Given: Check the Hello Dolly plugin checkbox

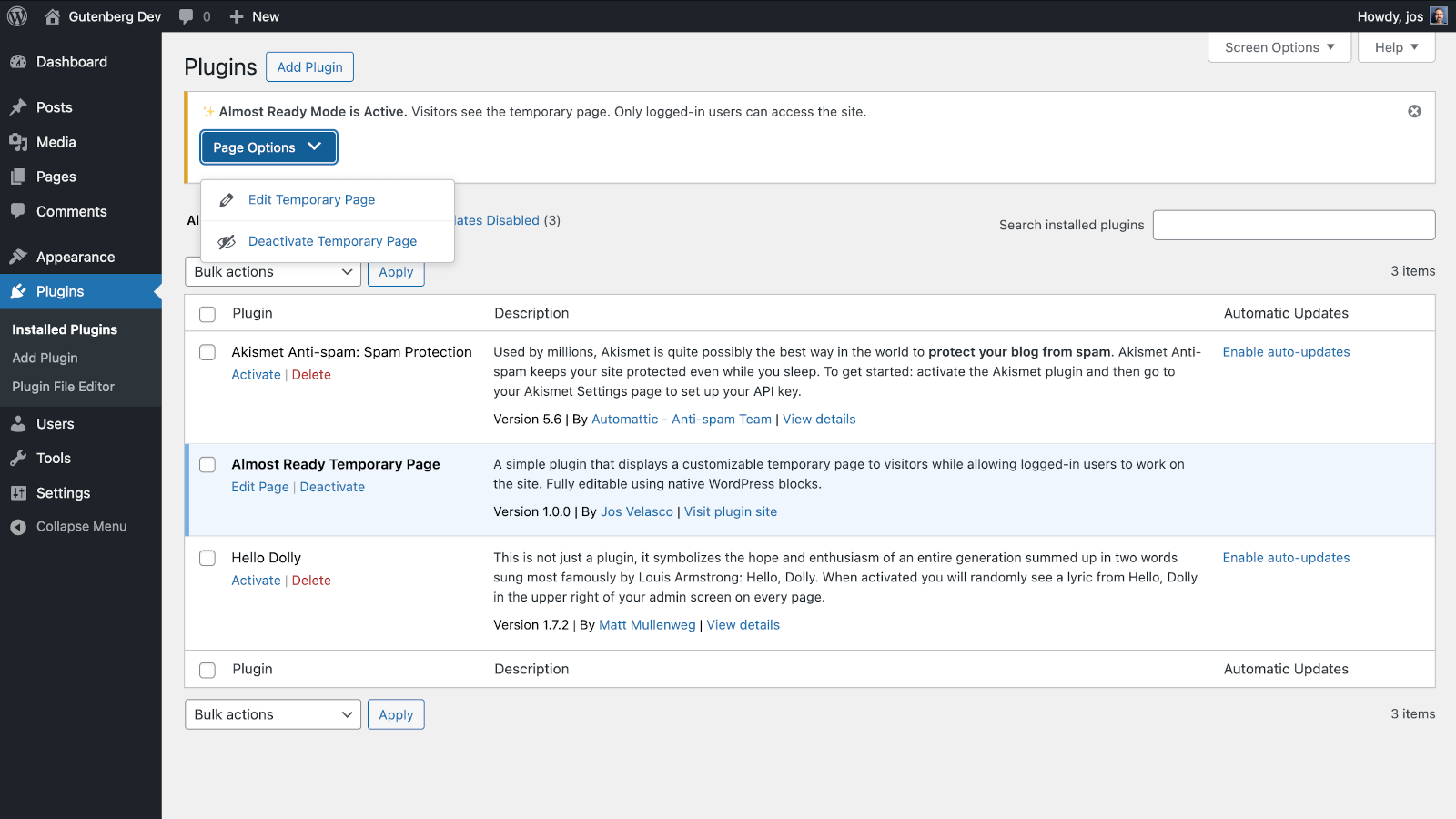Looking at the screenshot, I should (x=207, y=558).
